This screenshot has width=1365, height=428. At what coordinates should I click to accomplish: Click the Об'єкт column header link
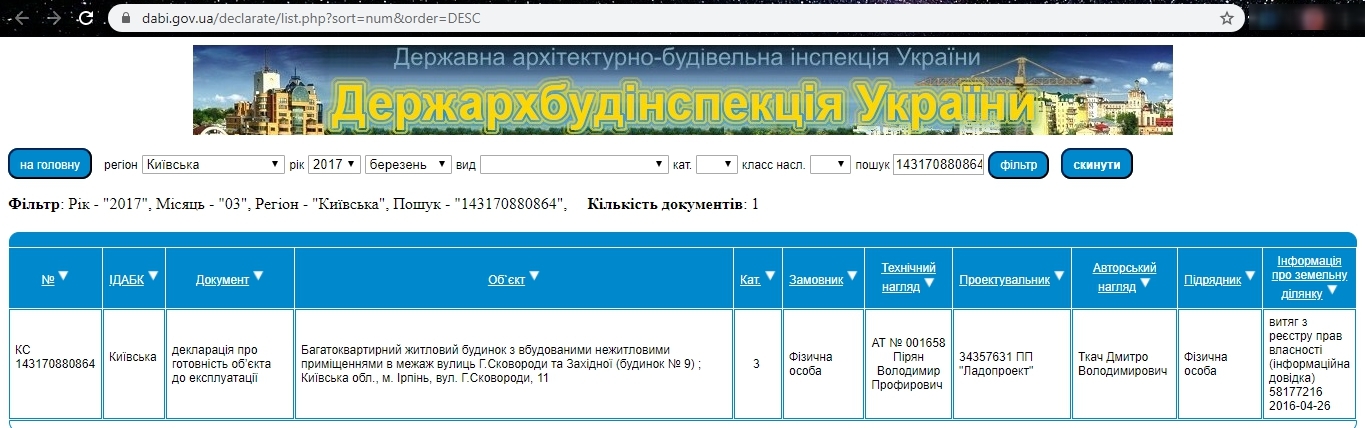click(x=506, y=280)
